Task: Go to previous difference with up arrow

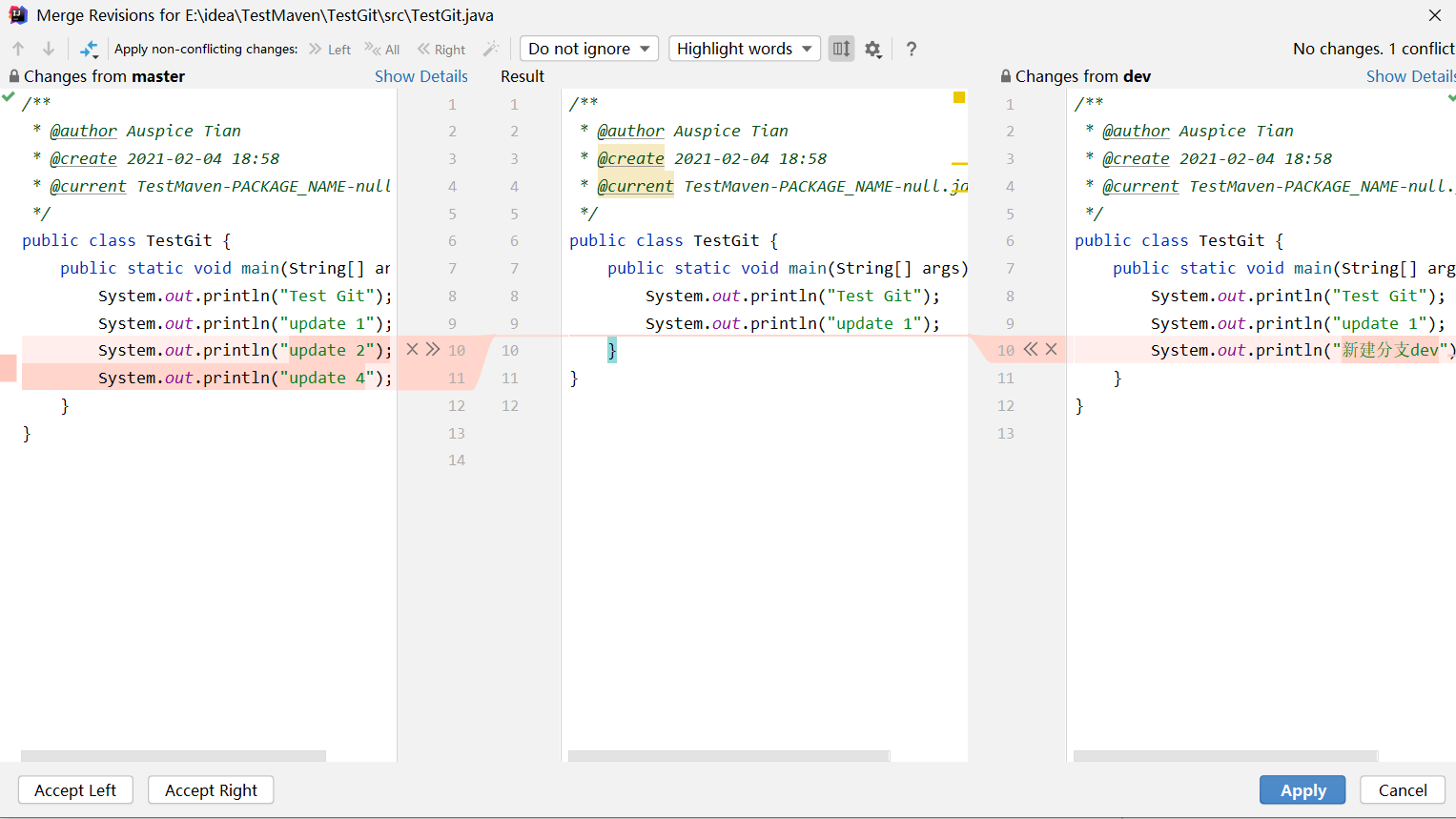Action: coord(18,49)
